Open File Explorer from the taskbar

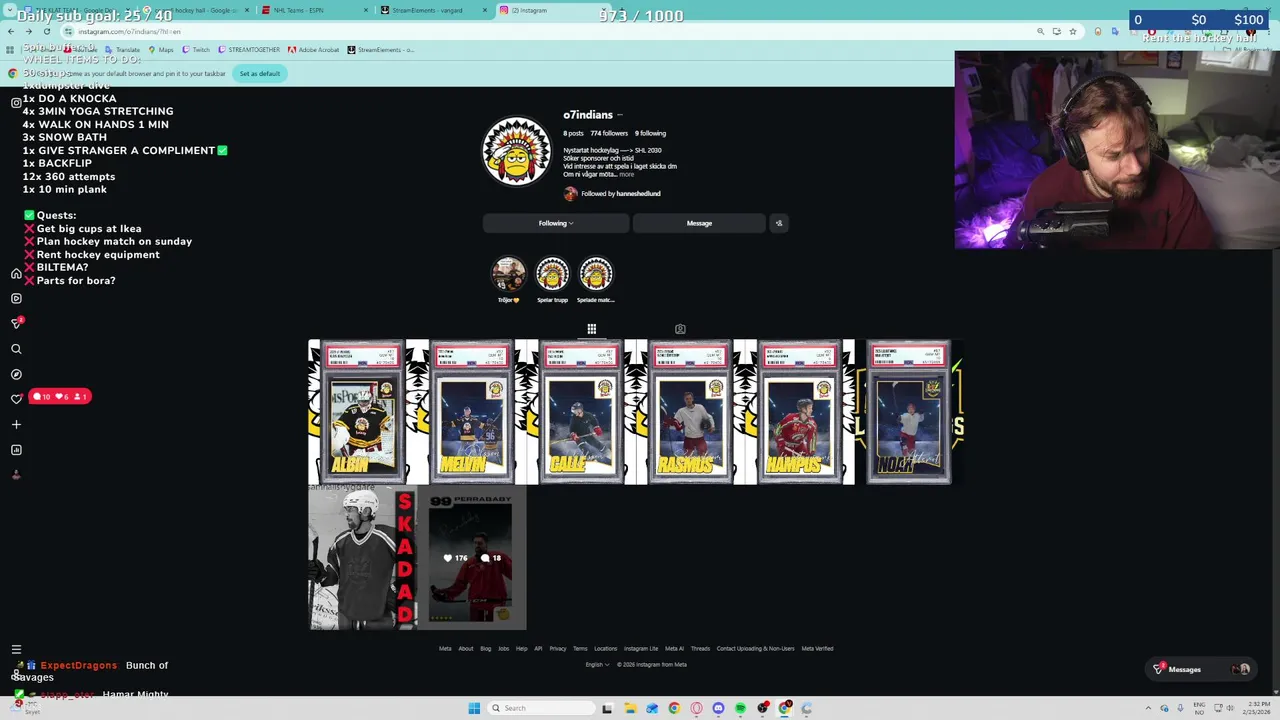(x=630, y=708)
